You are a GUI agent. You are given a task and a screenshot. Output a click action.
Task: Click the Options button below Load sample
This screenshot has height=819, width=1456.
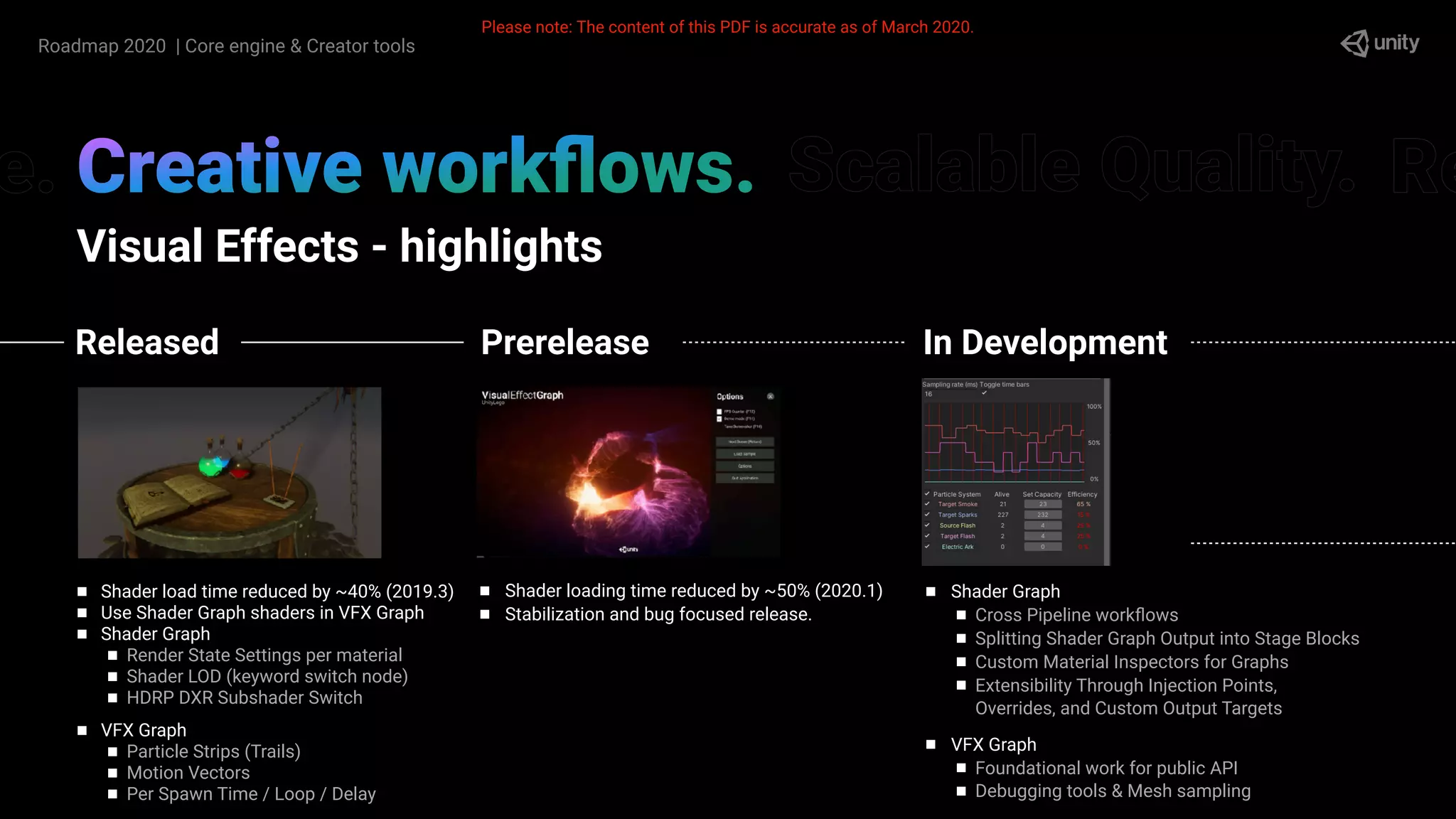coord(744,466)
